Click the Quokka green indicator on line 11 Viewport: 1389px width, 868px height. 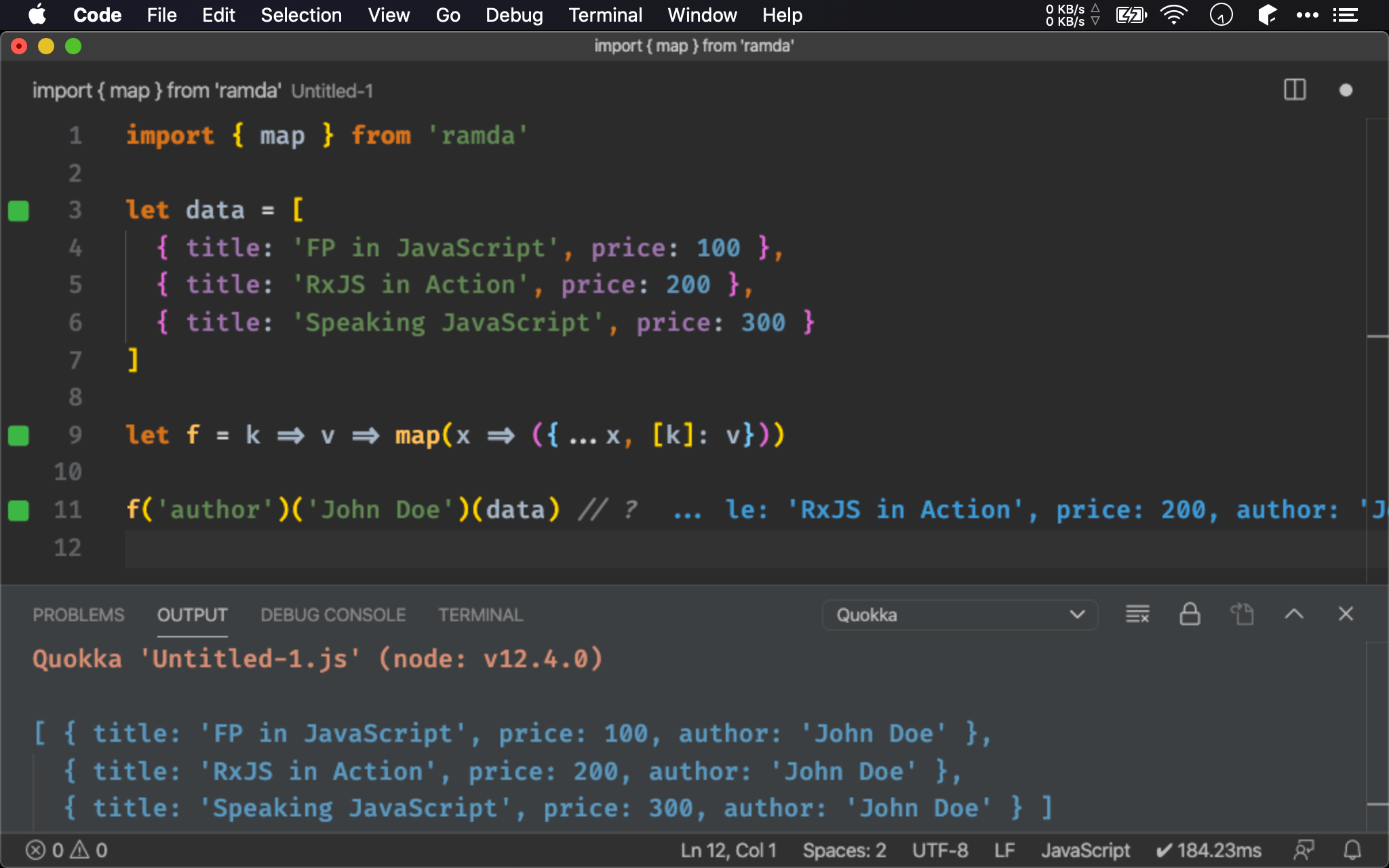coord(18,510)
